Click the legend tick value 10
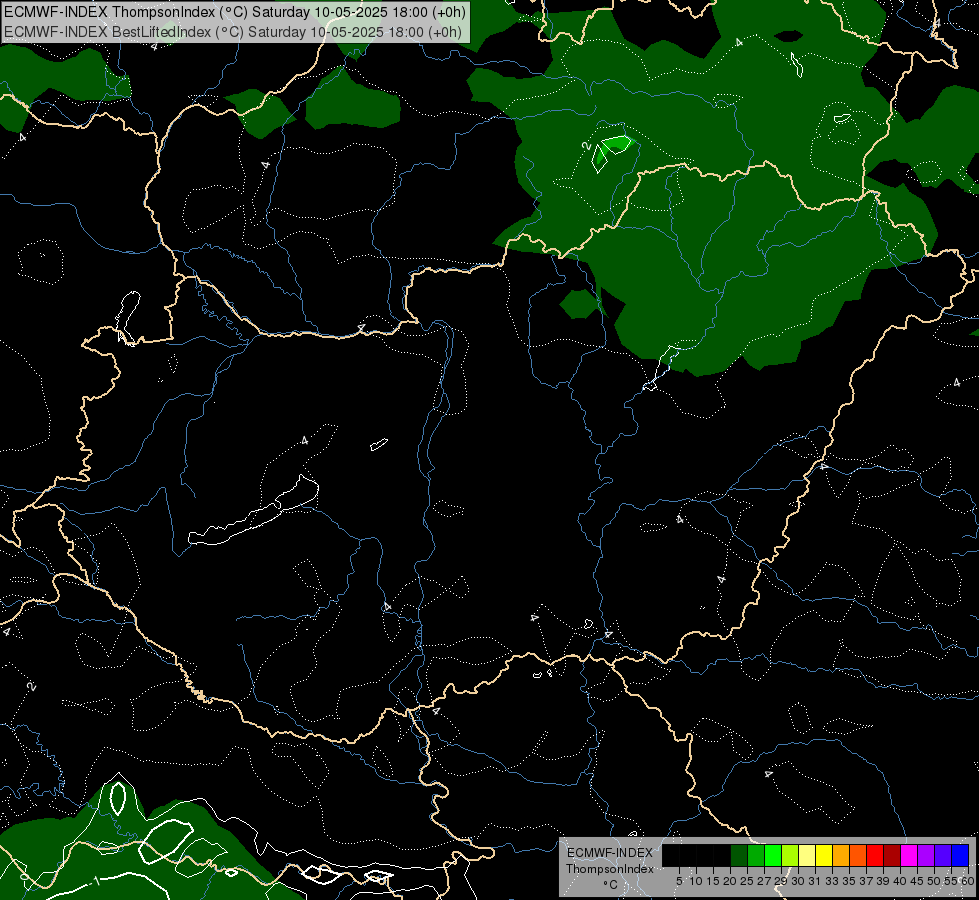Image resolution: width=979 pixels, height=900 pixels. [x=696, y=881]
